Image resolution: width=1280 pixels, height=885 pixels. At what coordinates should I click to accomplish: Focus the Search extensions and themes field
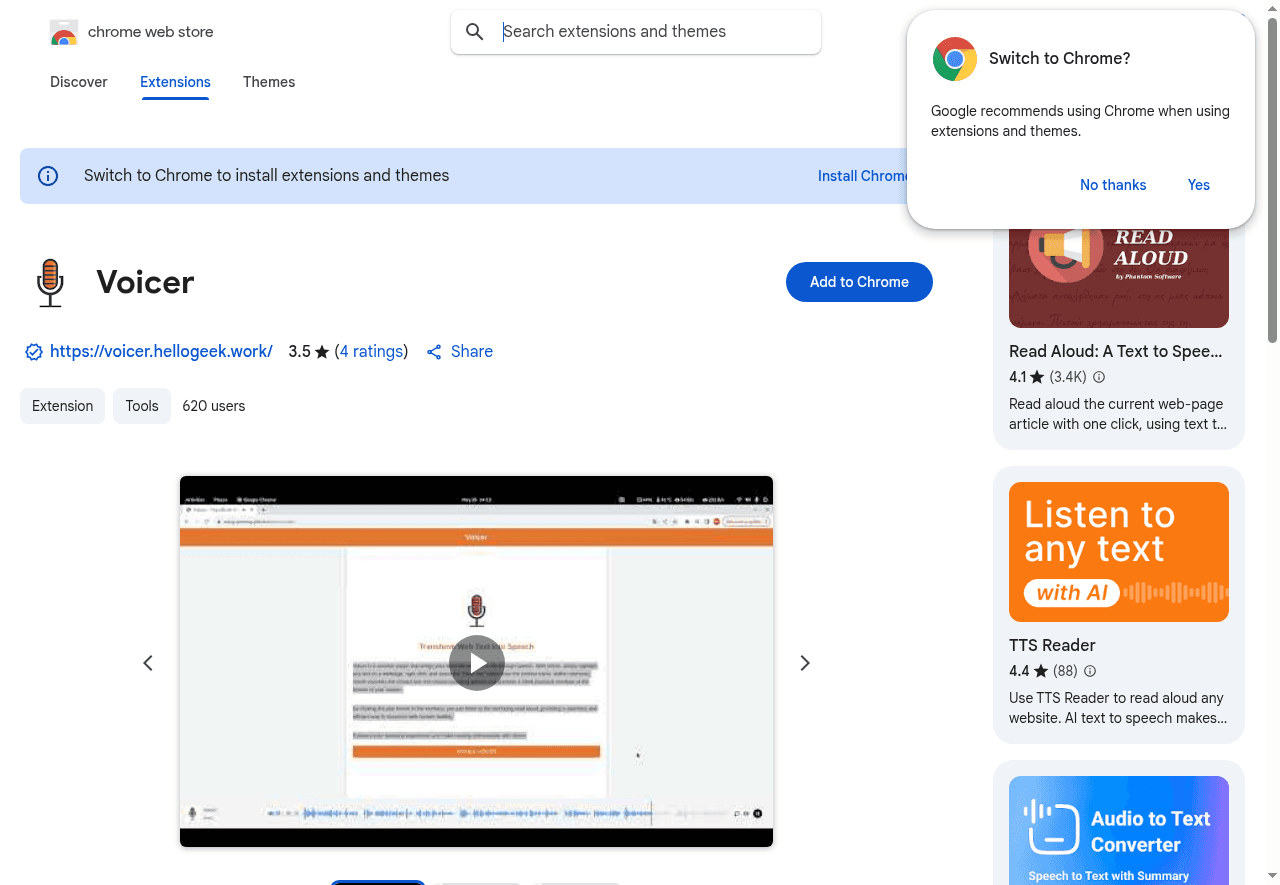650,32
